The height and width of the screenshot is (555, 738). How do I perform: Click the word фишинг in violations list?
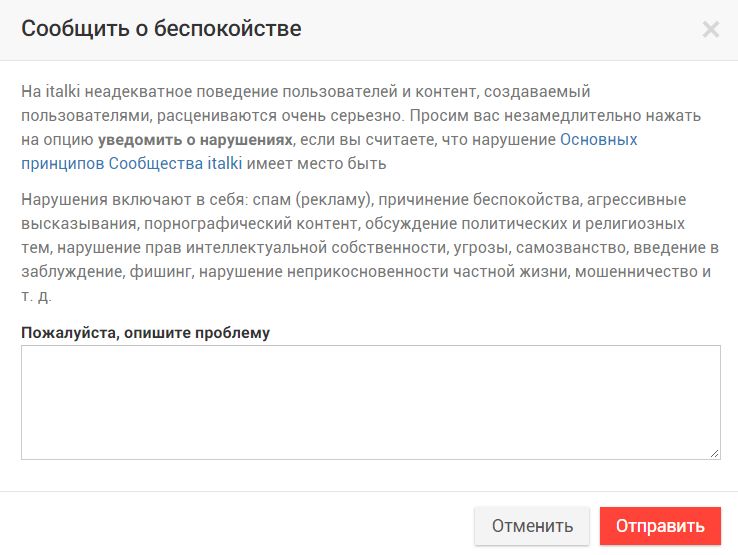160,272
